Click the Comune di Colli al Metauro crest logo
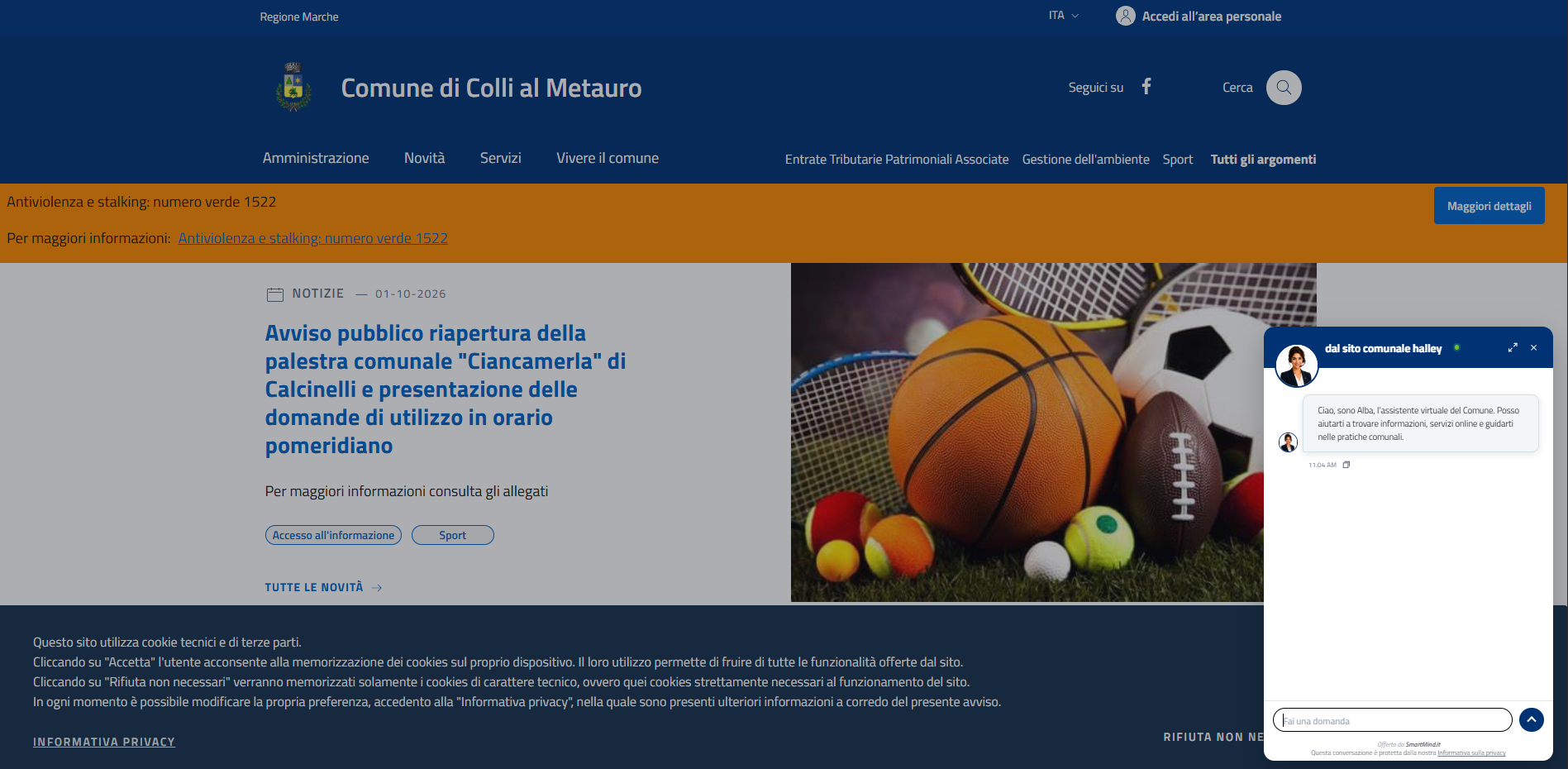This screenshot has height=769, width=1568. pos(293,87)
